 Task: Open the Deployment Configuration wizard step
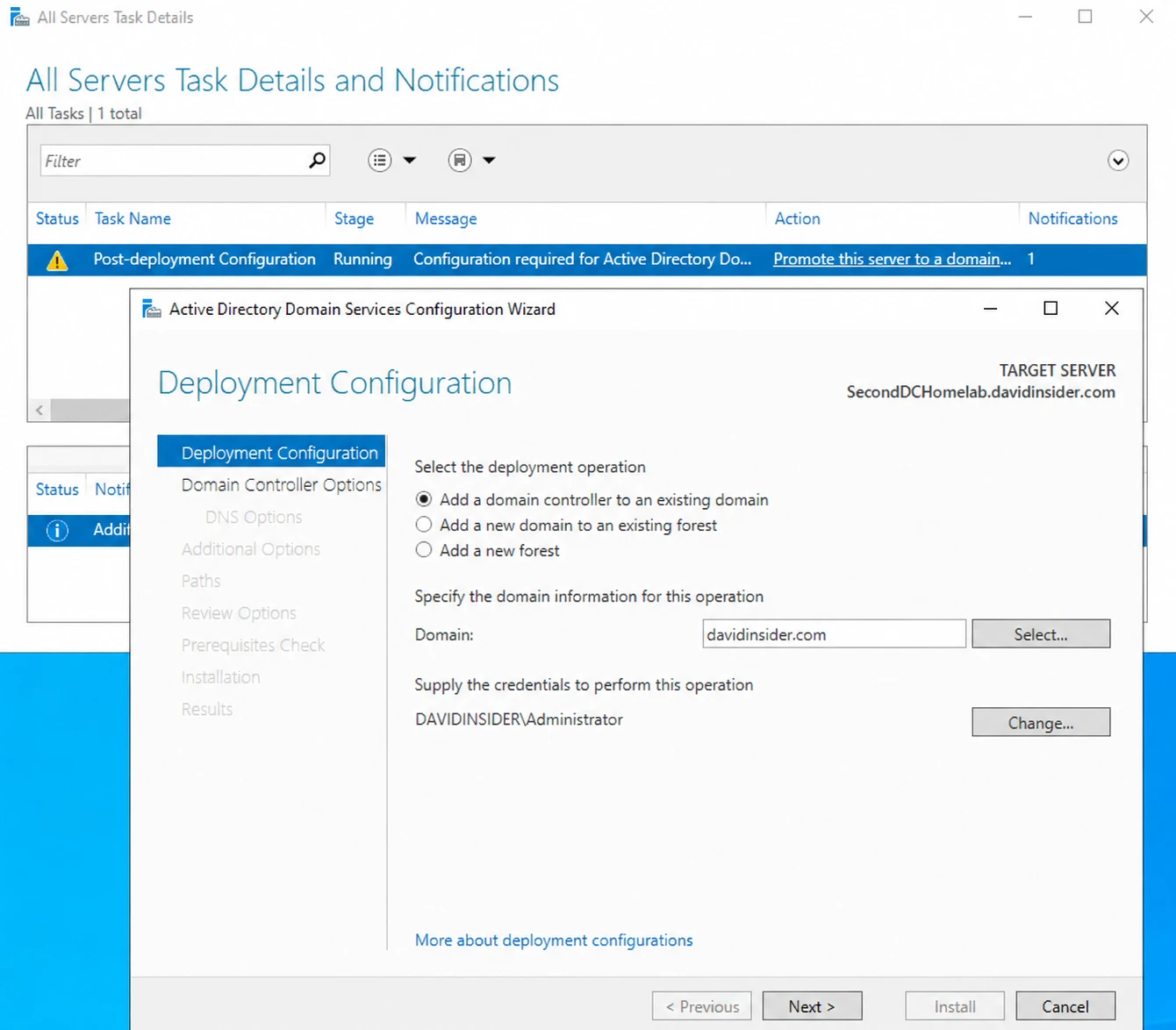[271, 453]
